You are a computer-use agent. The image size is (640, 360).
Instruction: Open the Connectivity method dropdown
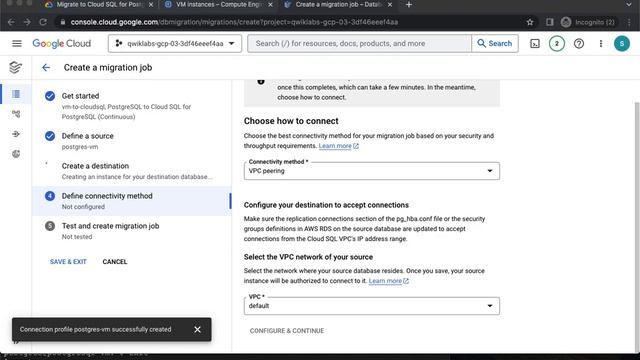(371, 171)
